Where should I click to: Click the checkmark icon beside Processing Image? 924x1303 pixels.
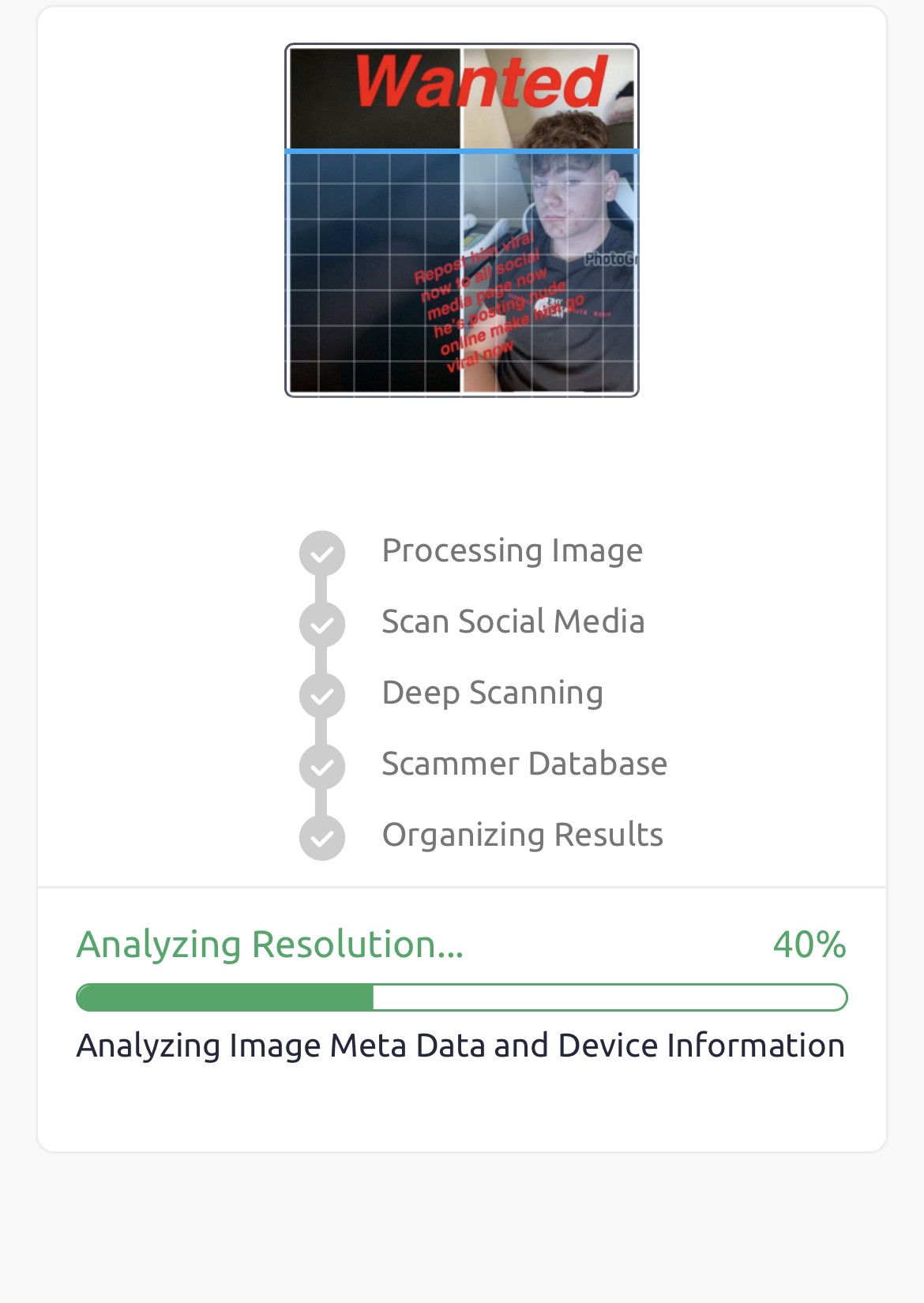(322, 554)
